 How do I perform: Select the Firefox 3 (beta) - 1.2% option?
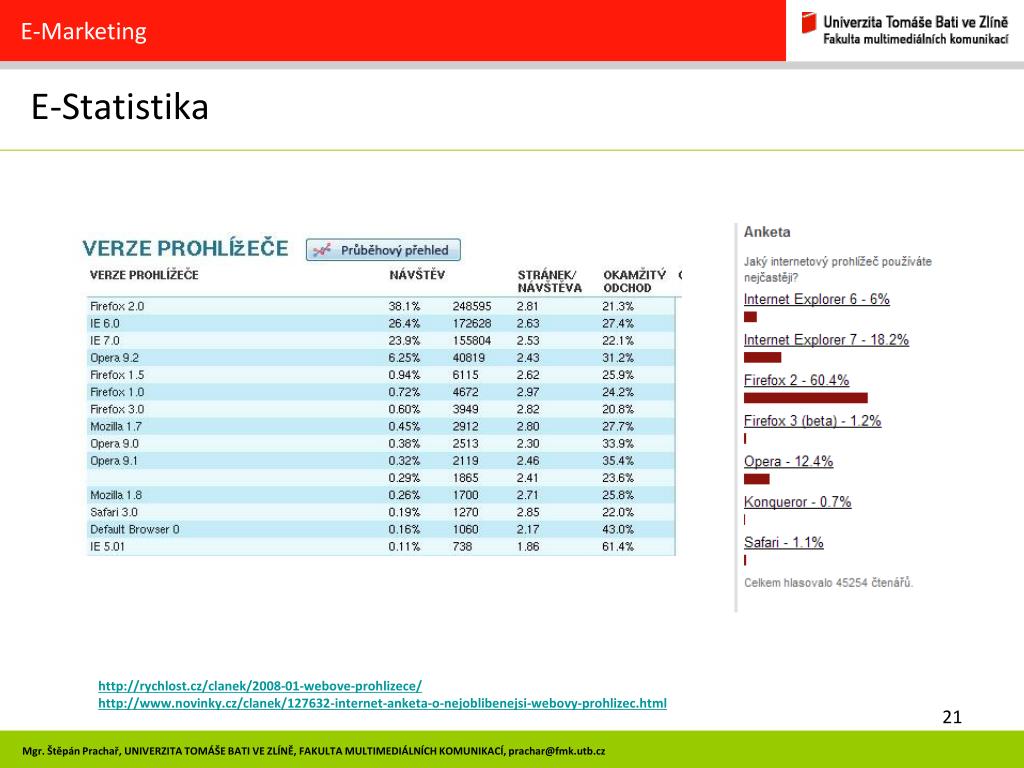812,421
